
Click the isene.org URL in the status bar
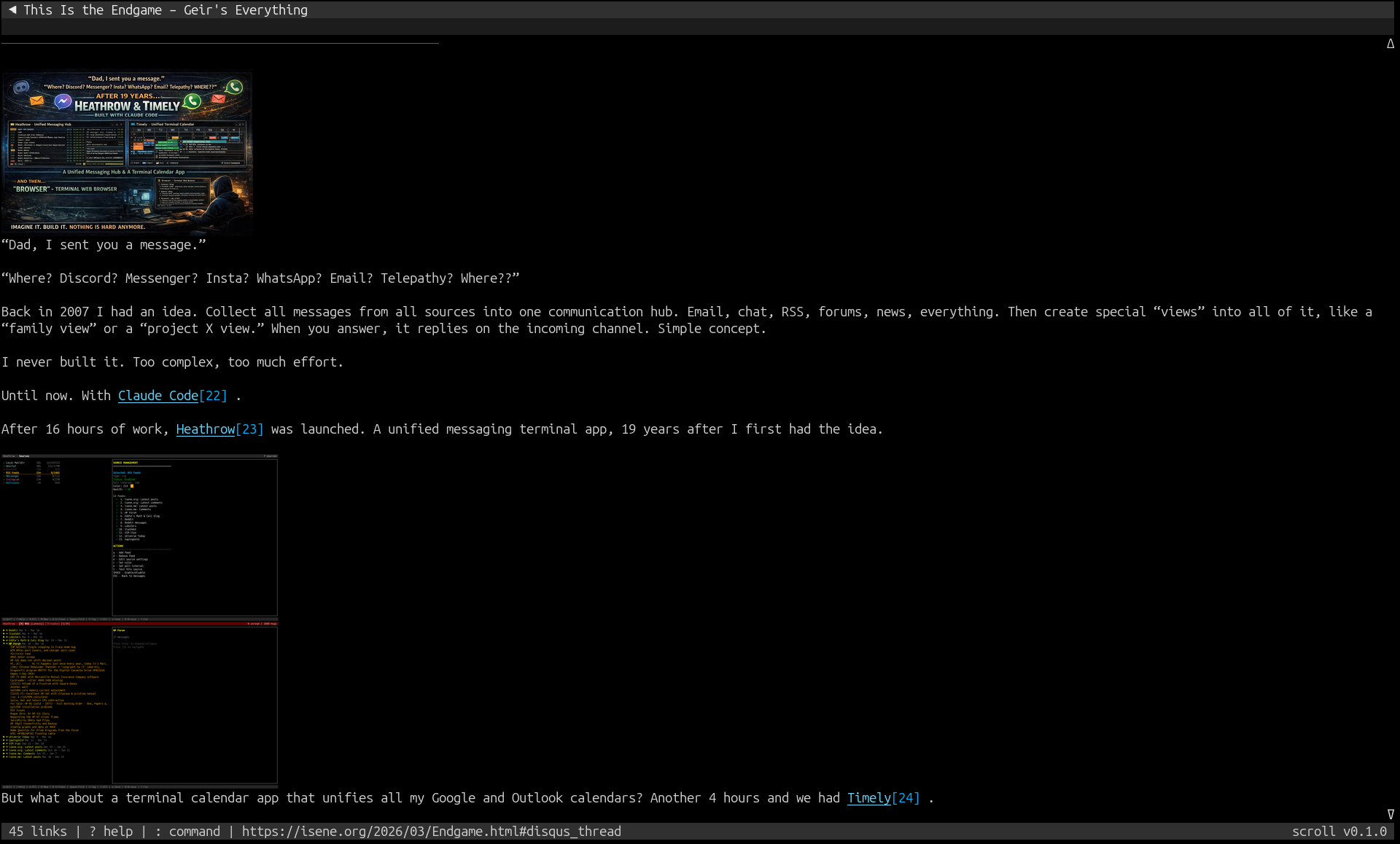click(x=432, y=832)
